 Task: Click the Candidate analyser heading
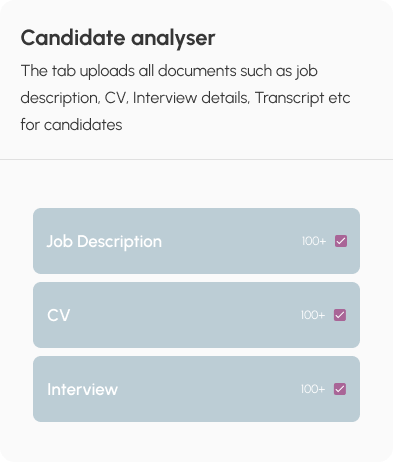click(x=118, y=38)
